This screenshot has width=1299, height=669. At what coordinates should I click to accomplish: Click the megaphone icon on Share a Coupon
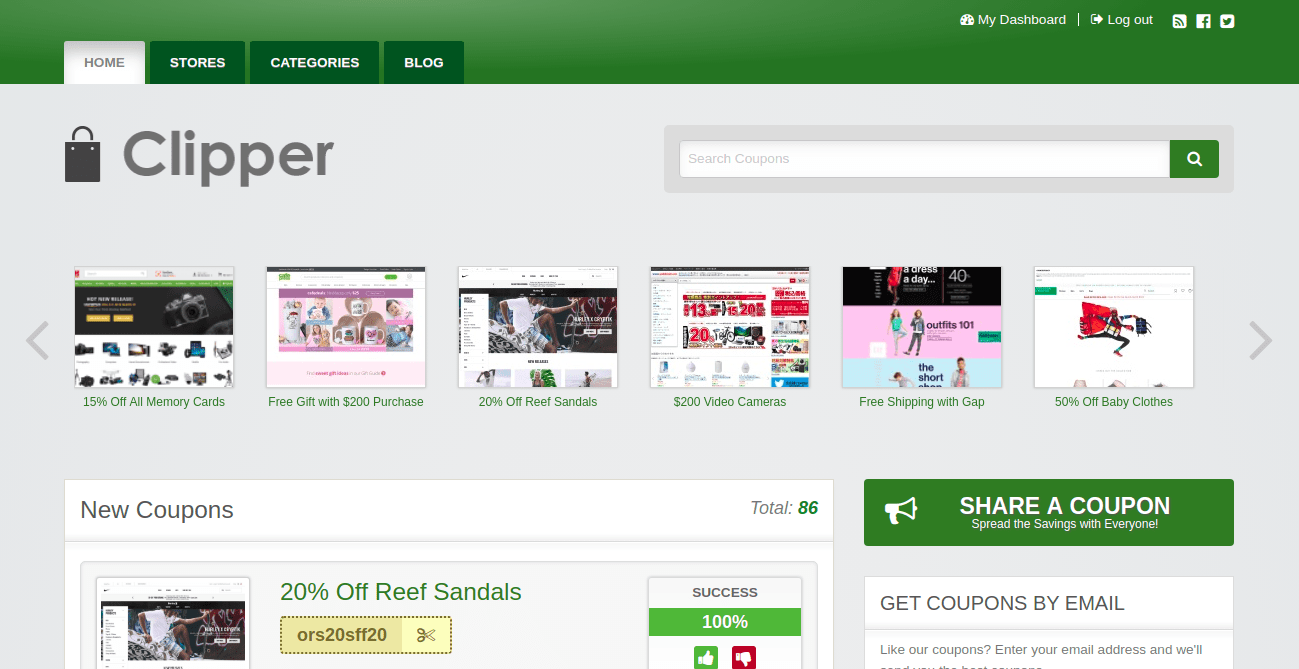tap(900, 512)
